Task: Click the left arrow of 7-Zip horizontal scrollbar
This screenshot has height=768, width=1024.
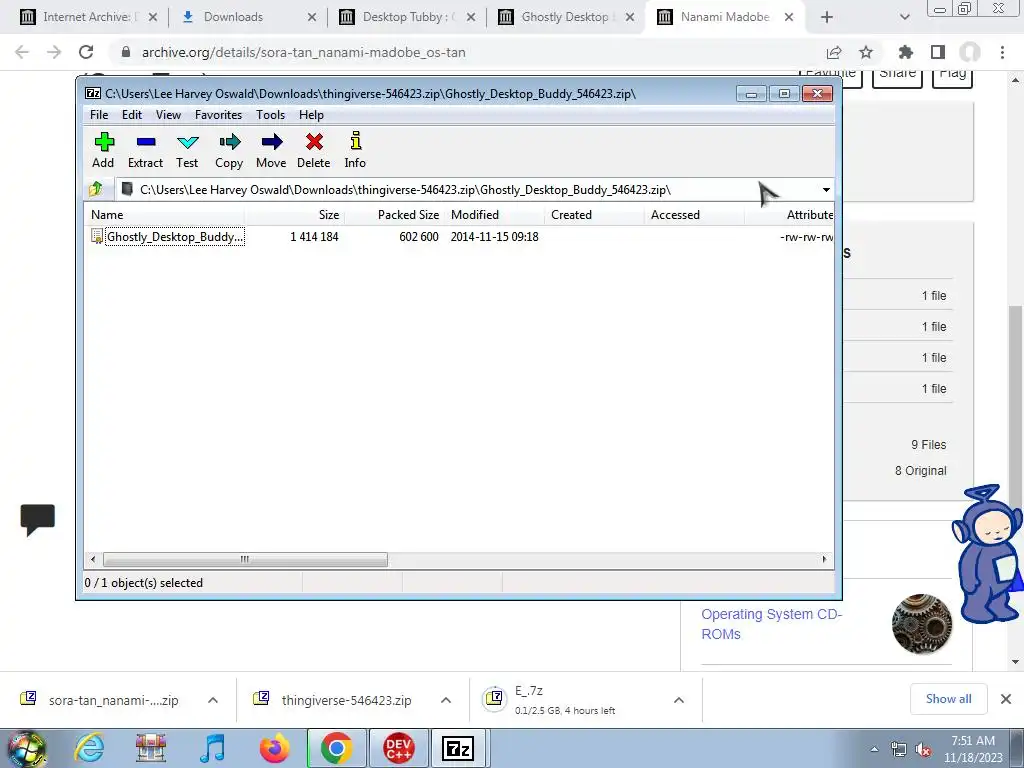Action: (x=93, y=560)
